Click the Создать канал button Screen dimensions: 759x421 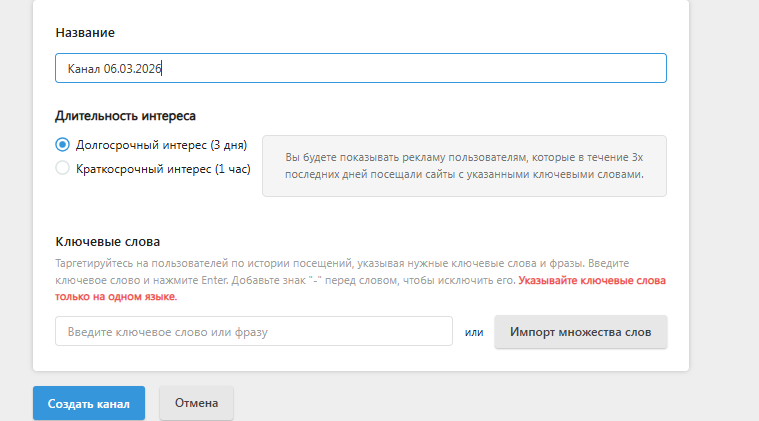click(x=89, y=403)
